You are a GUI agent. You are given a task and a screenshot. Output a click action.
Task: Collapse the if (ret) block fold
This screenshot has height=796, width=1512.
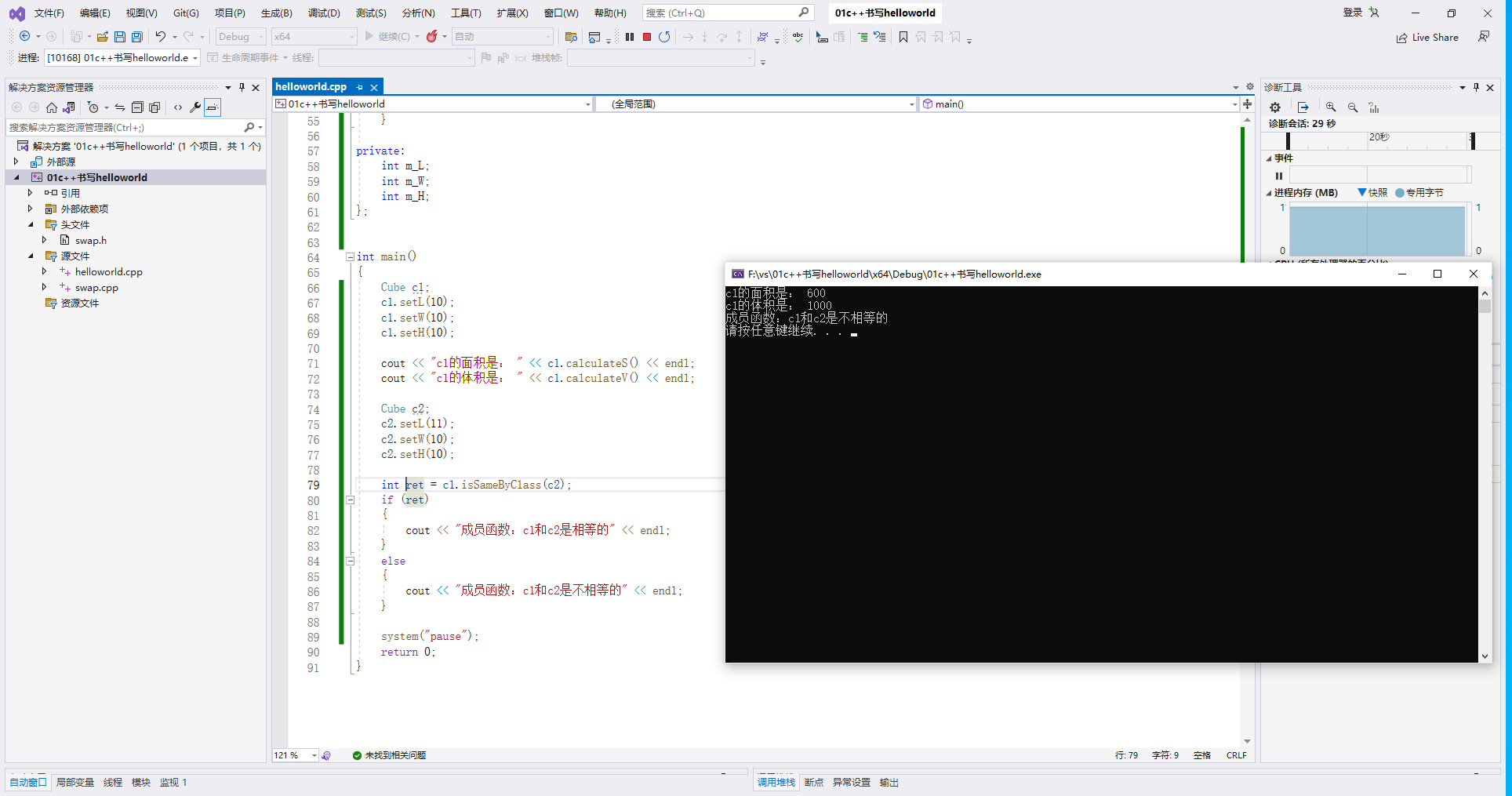pos(351,500)
